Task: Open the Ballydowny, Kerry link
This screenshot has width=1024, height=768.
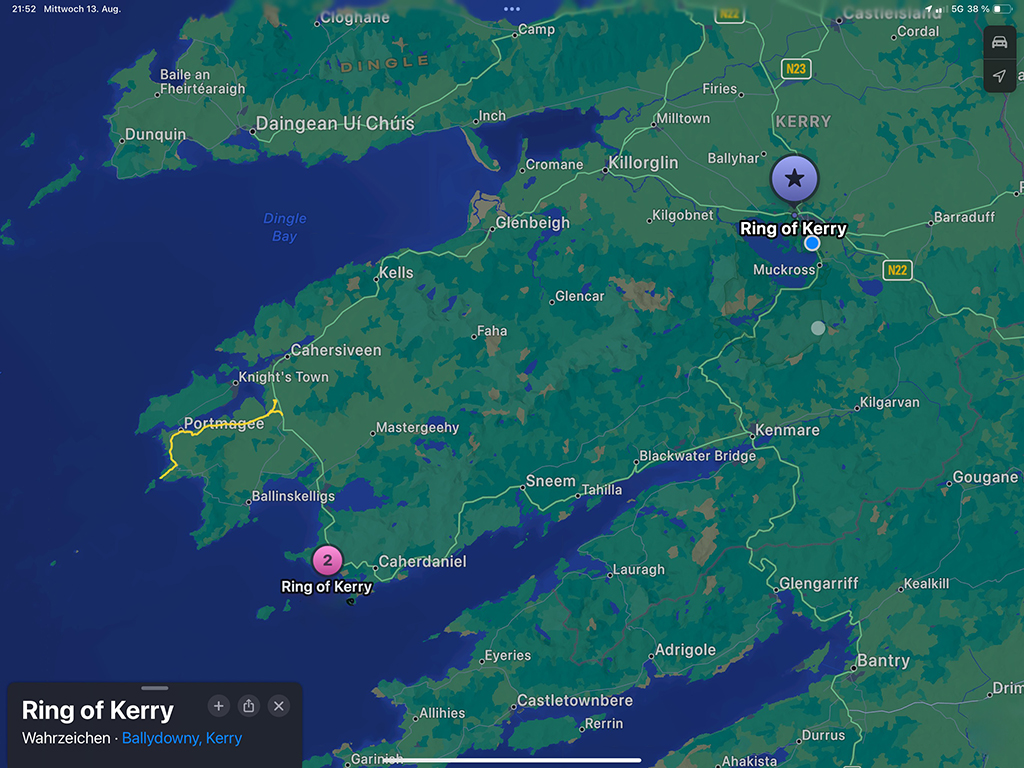Action: point(182,738)
